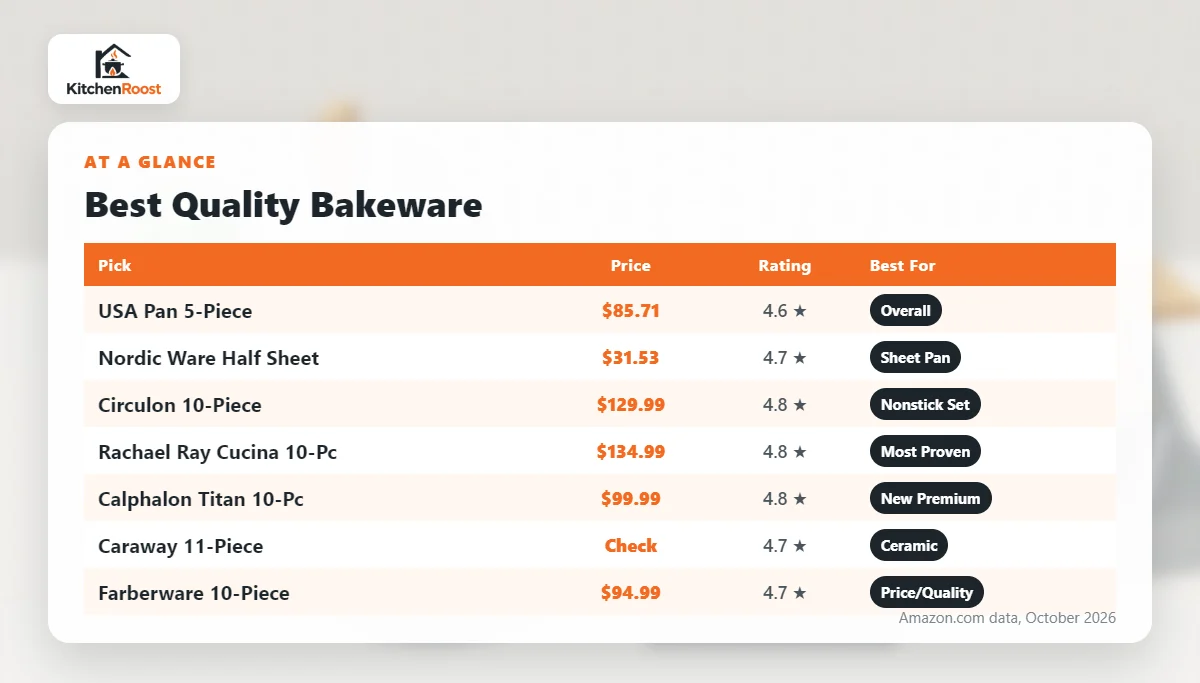
Task: Click the 'Rating' column header
Action: coord(785,266)
